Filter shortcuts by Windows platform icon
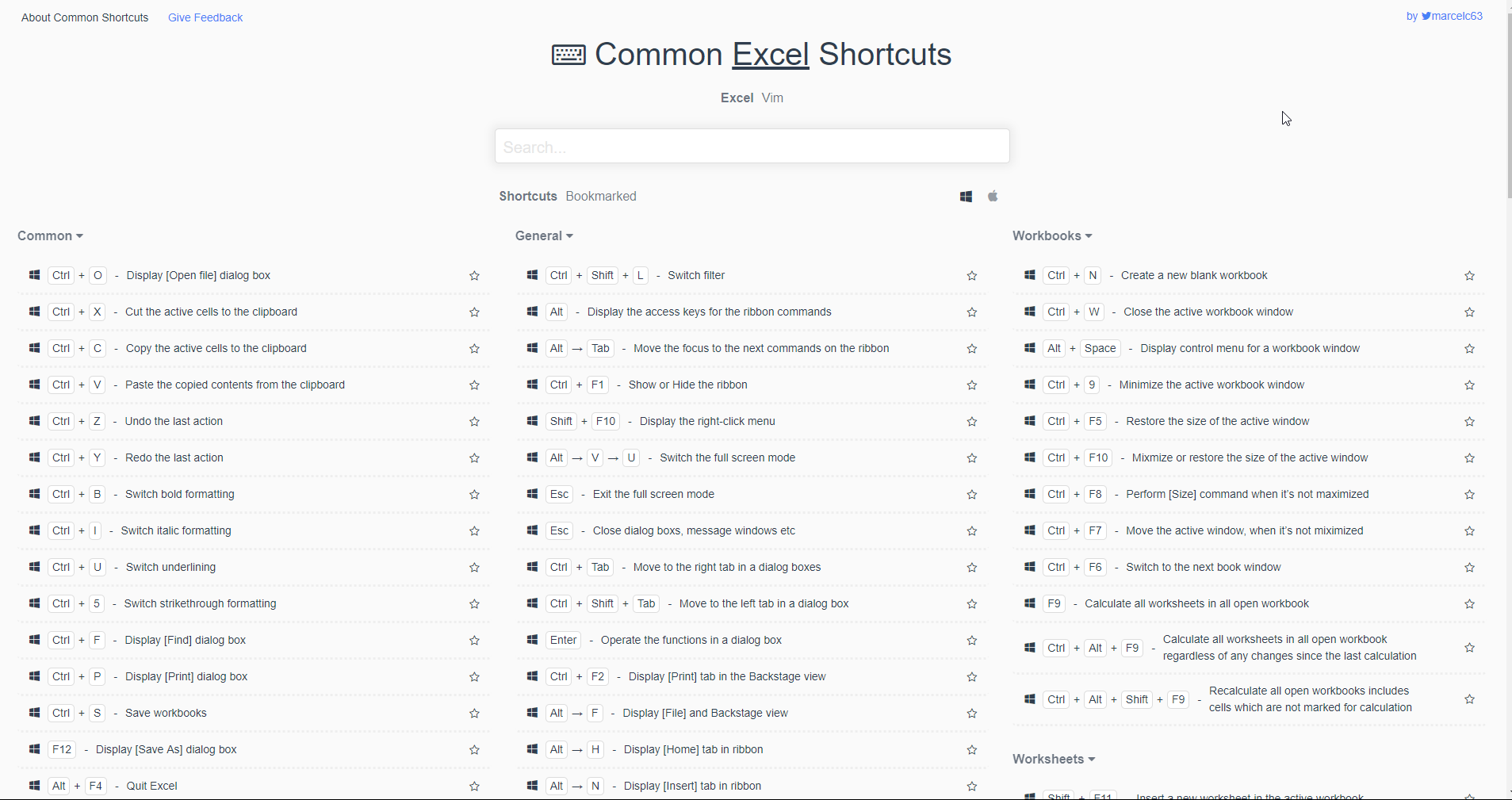1512x800 pixels. coord(966,197)
